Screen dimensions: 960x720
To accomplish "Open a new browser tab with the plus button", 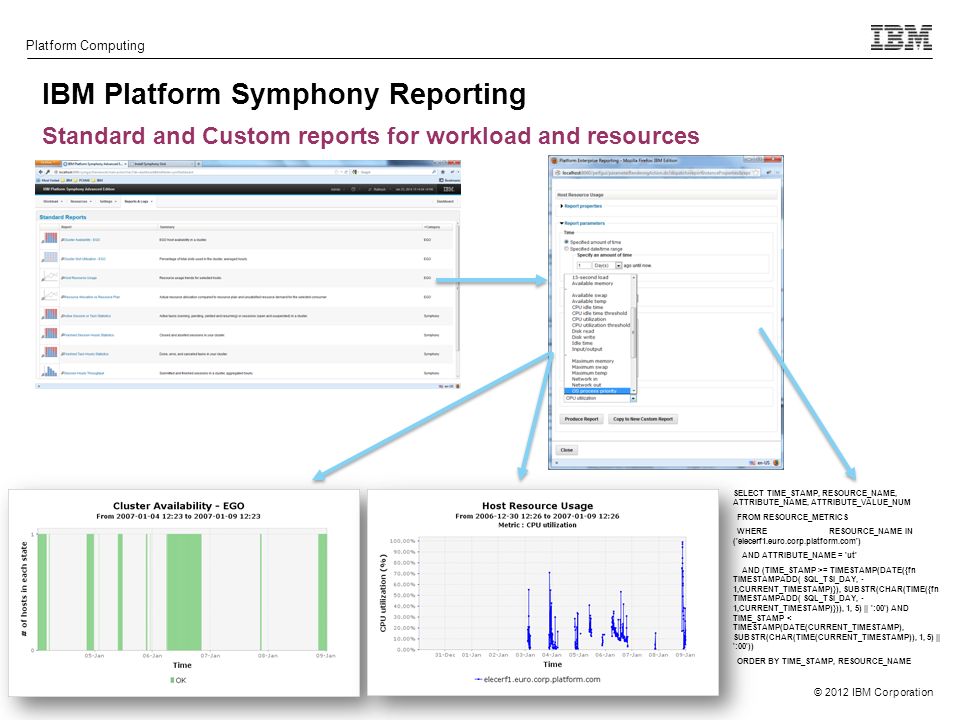I will [x=198, y=164].
